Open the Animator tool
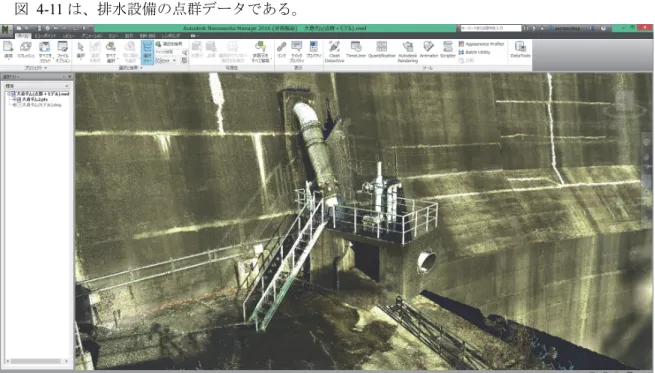The width and height of the screenshot is (655, 373). [429, 49]
